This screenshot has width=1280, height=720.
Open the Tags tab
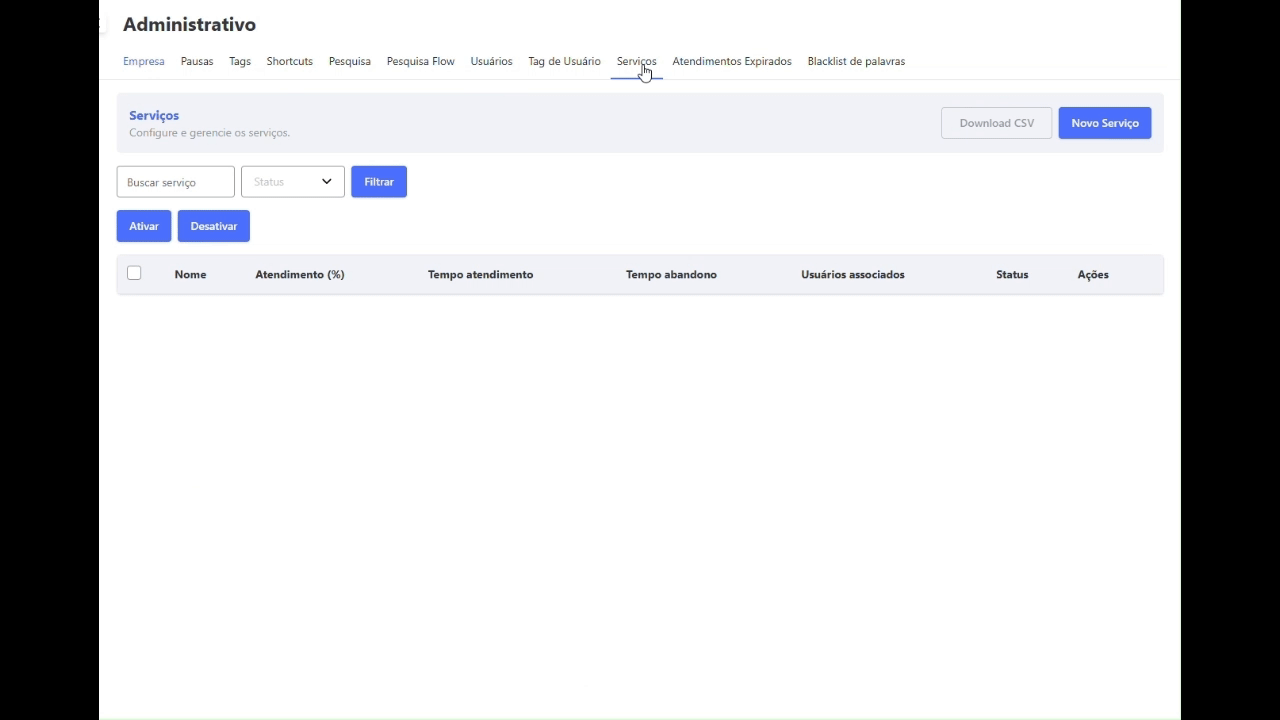tap(240, 61)
